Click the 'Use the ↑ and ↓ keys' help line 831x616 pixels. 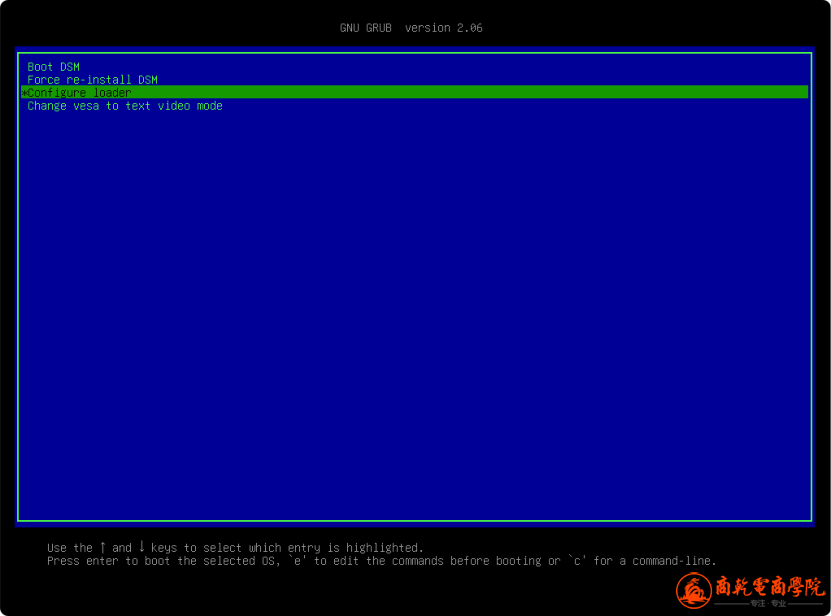tap(235, 548)
